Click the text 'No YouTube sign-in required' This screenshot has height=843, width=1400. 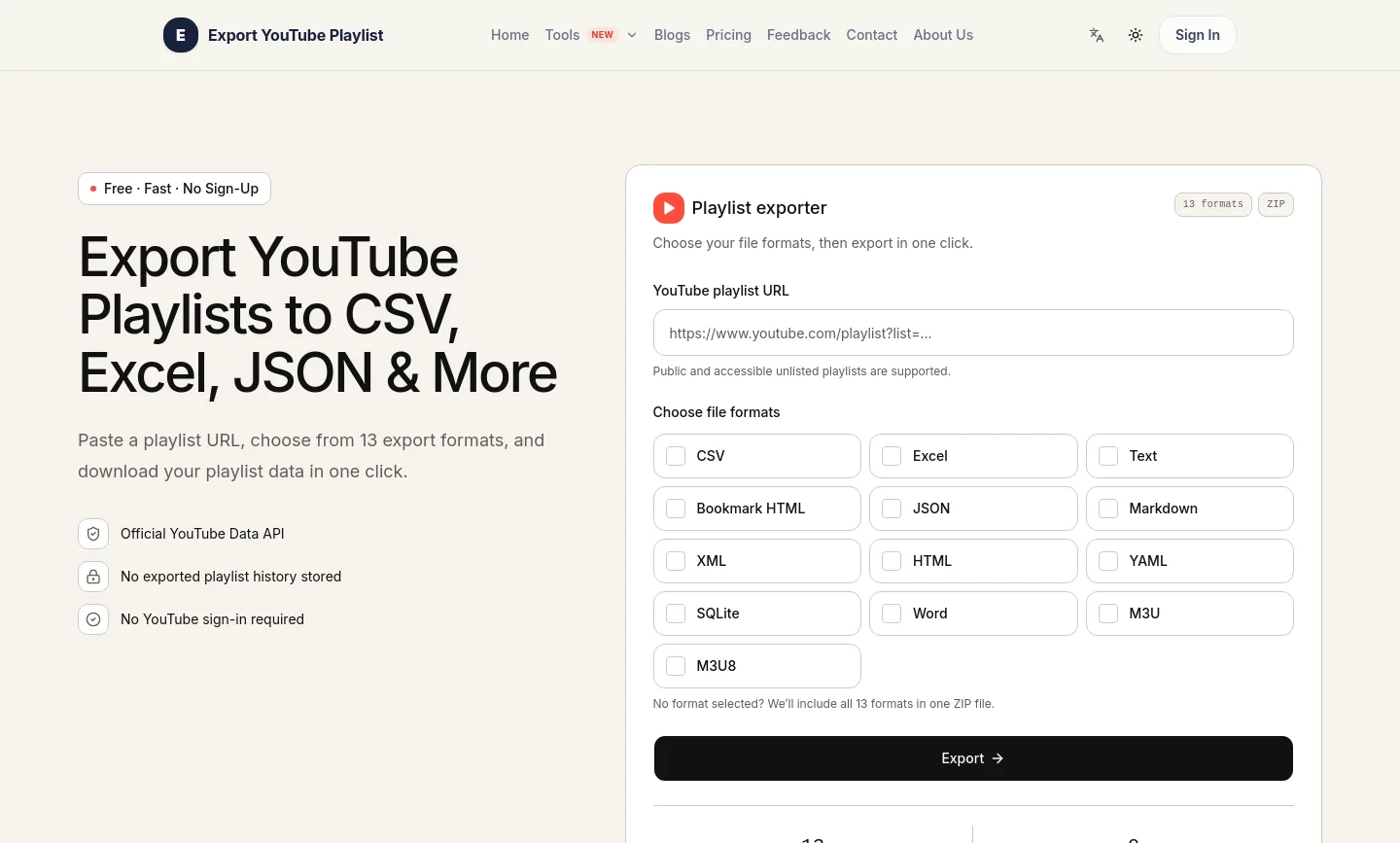click(x=212, y=619)
